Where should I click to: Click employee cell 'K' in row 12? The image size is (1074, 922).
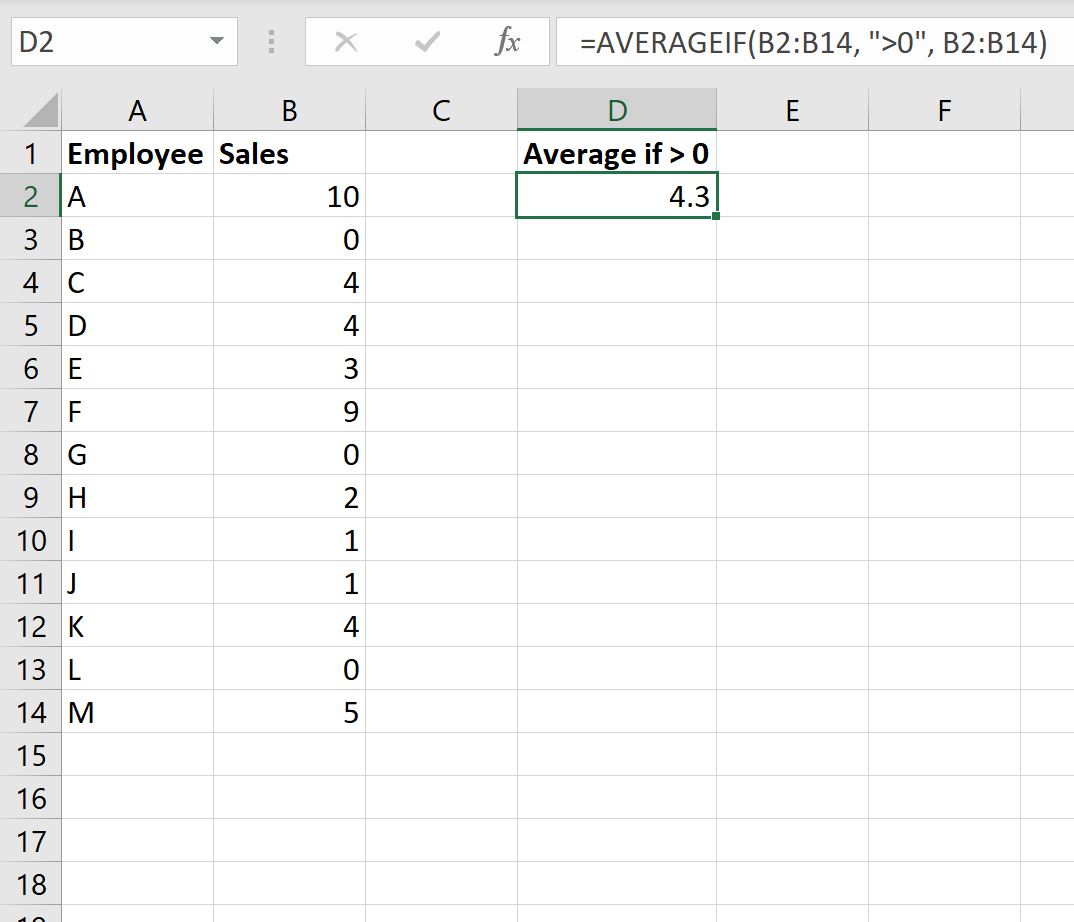(x=138, y=626)
